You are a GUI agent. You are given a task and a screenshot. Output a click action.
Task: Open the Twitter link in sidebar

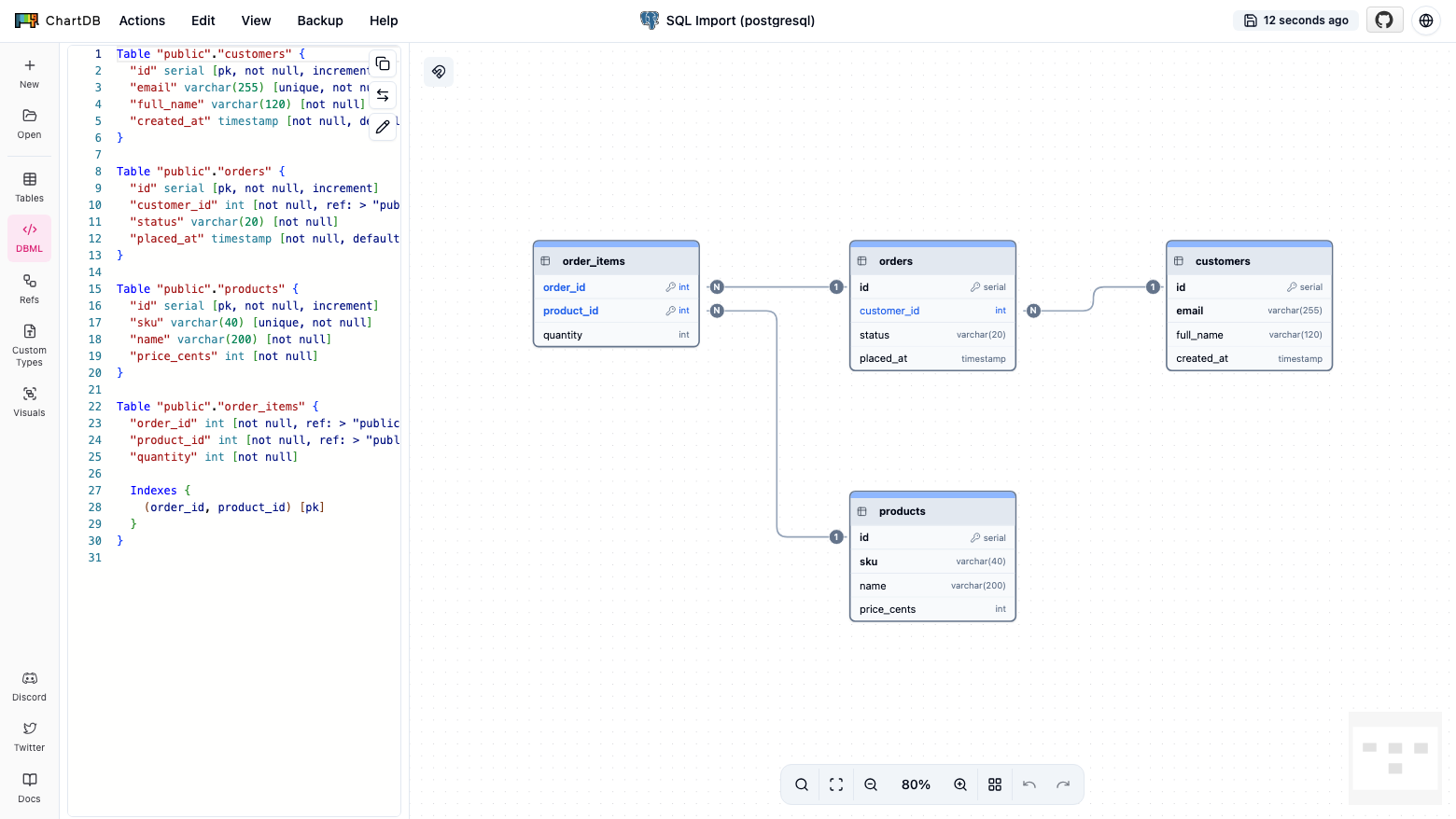[29, 736]
